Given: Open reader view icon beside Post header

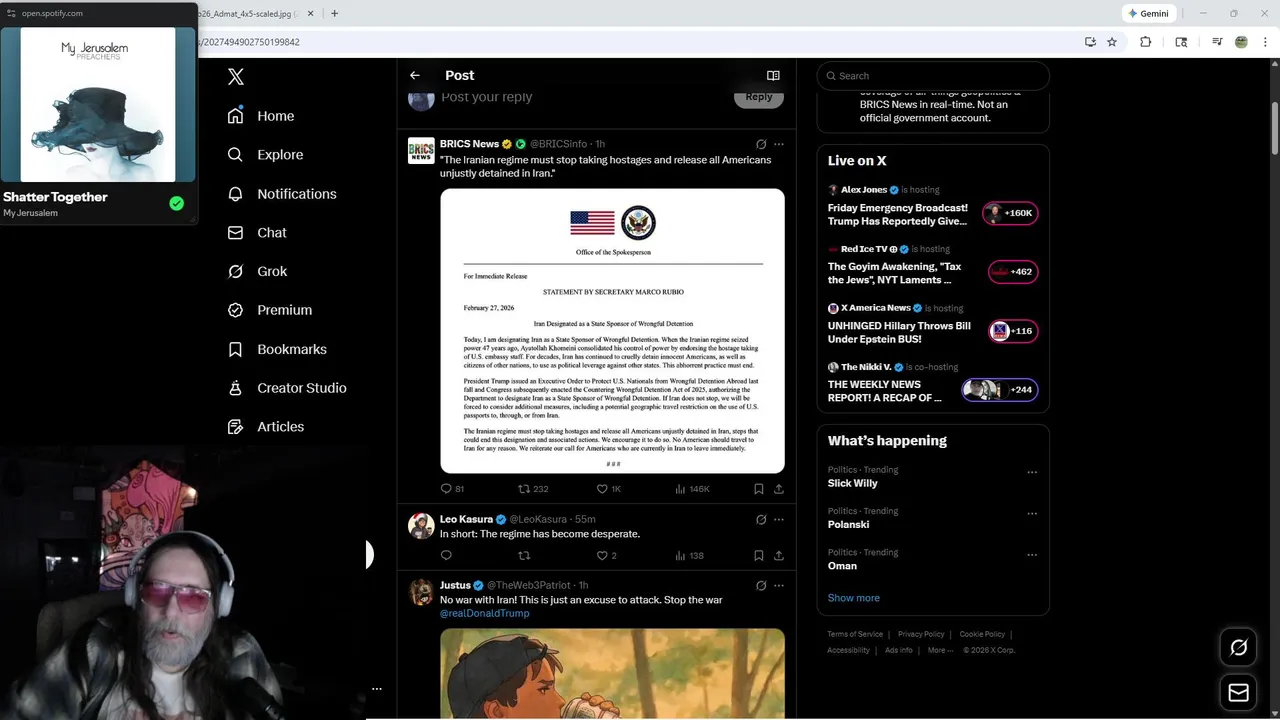Looking at the screenshot, I should pos(773,75).
